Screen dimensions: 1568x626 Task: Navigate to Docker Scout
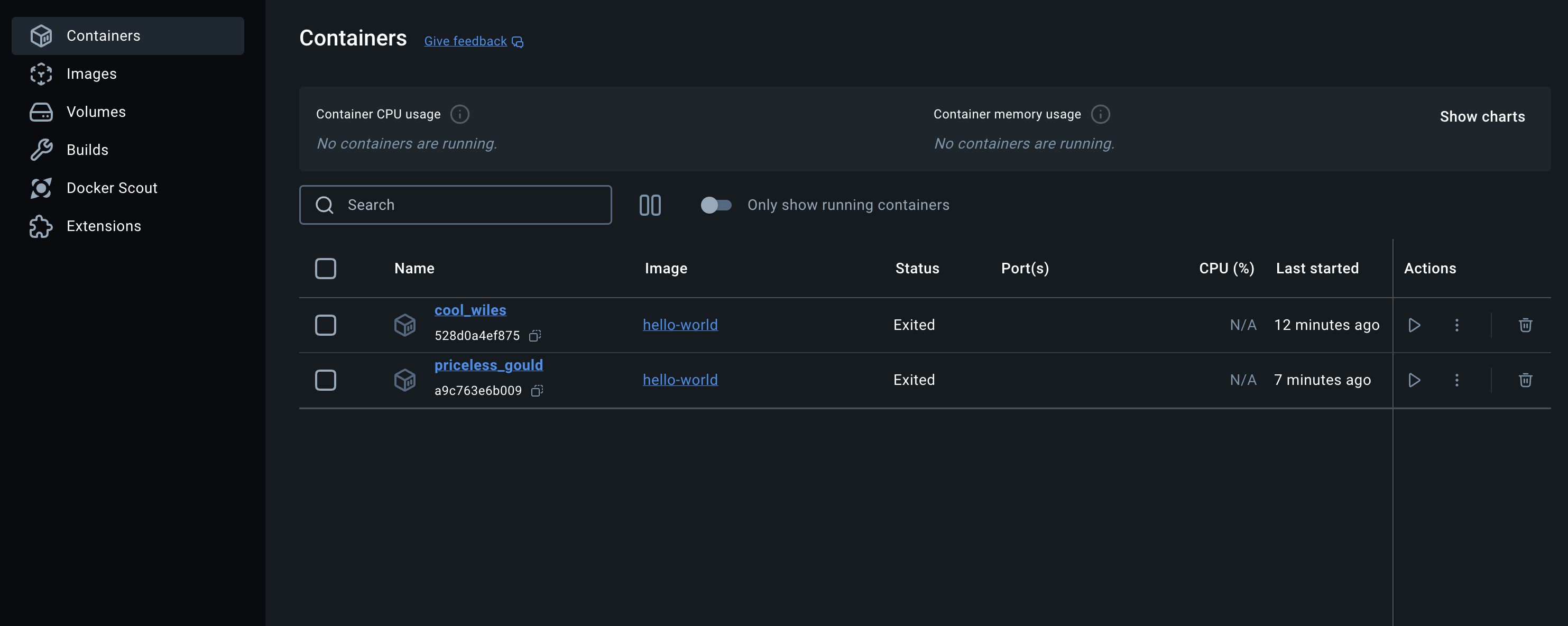128,188
